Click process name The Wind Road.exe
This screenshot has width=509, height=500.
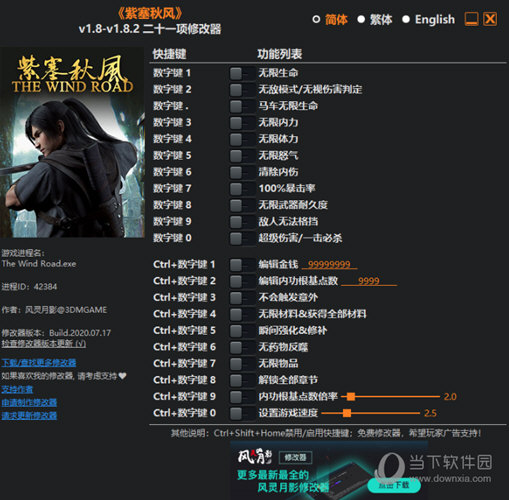[39, 264]
